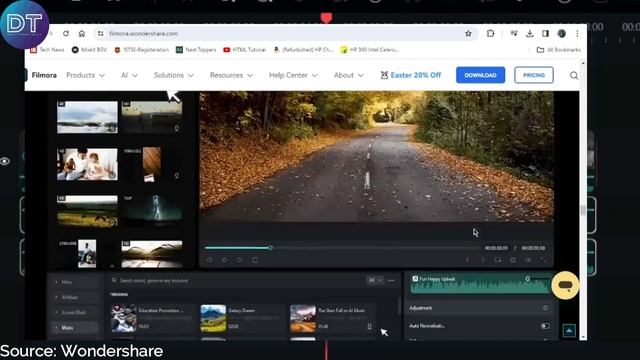
Task: Open the All filter dropdown
Action: click(375, 280)
